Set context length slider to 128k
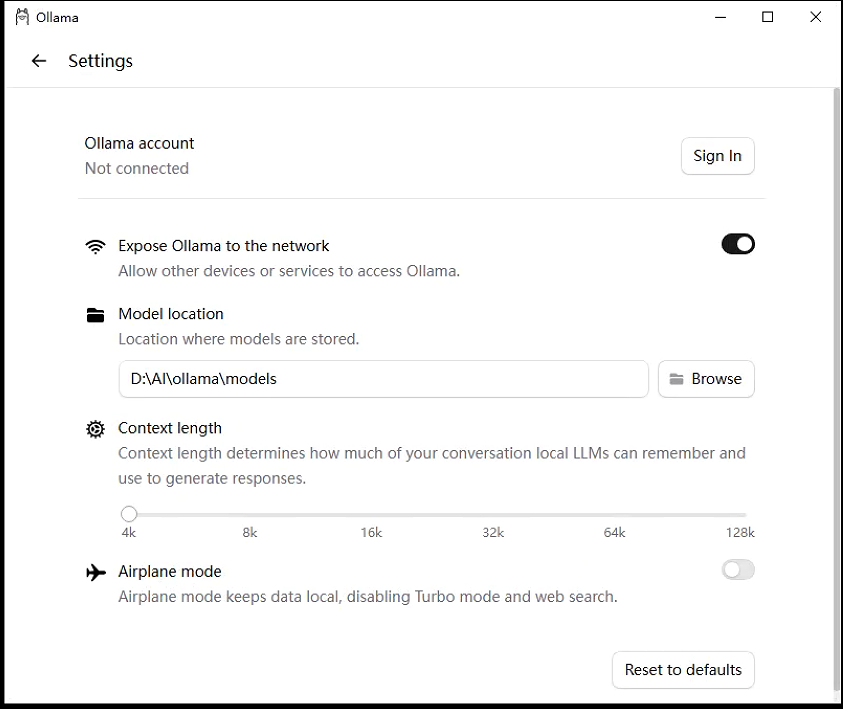This screenshot has height=709, width=843. (739, 514)
